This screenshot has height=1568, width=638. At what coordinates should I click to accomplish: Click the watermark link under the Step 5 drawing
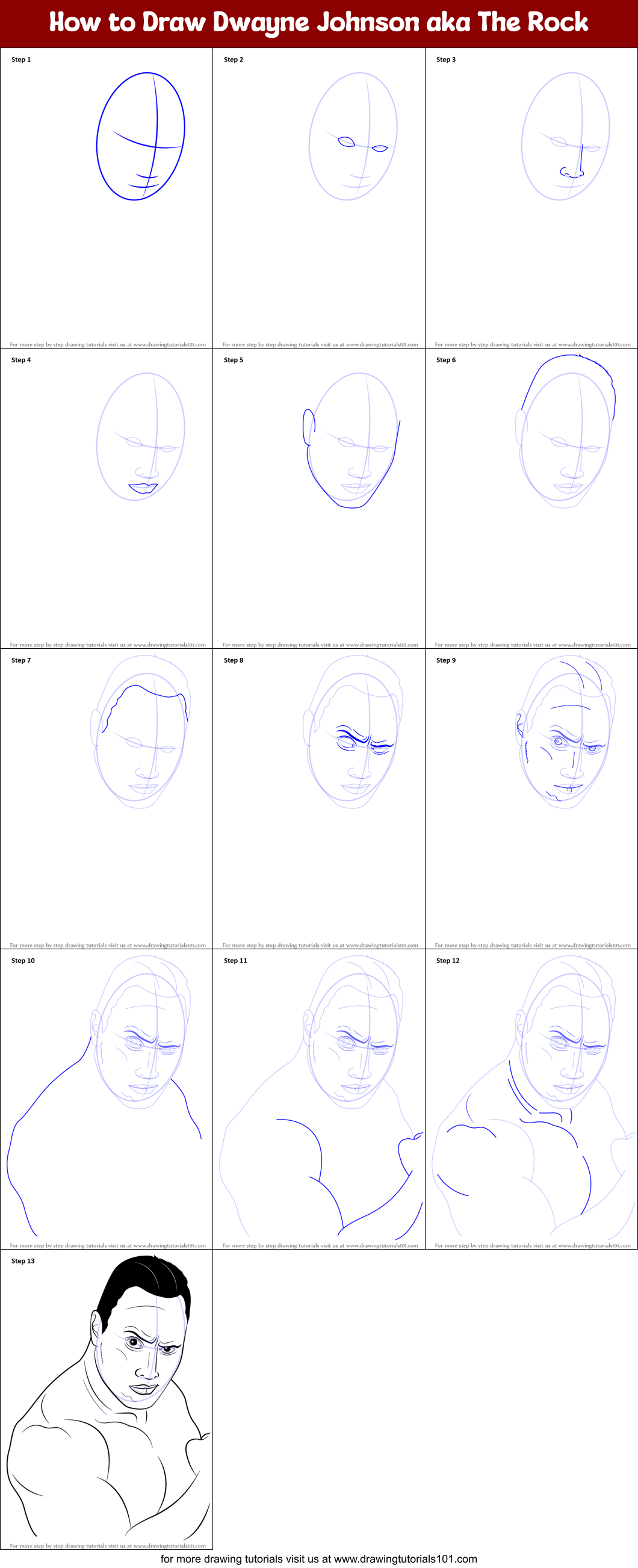(320, 645)
